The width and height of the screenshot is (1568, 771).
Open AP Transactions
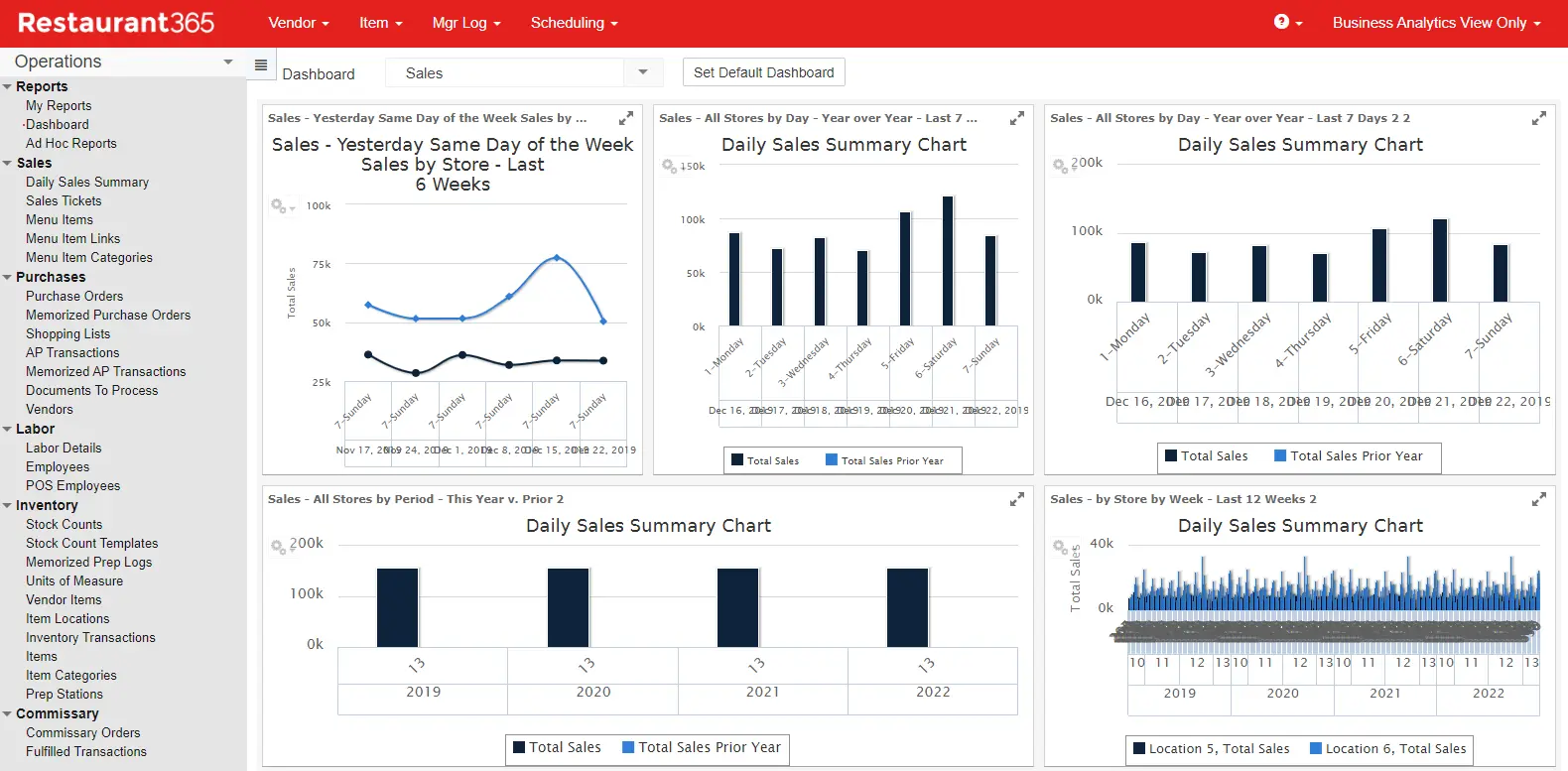click(x=72, y=353)
